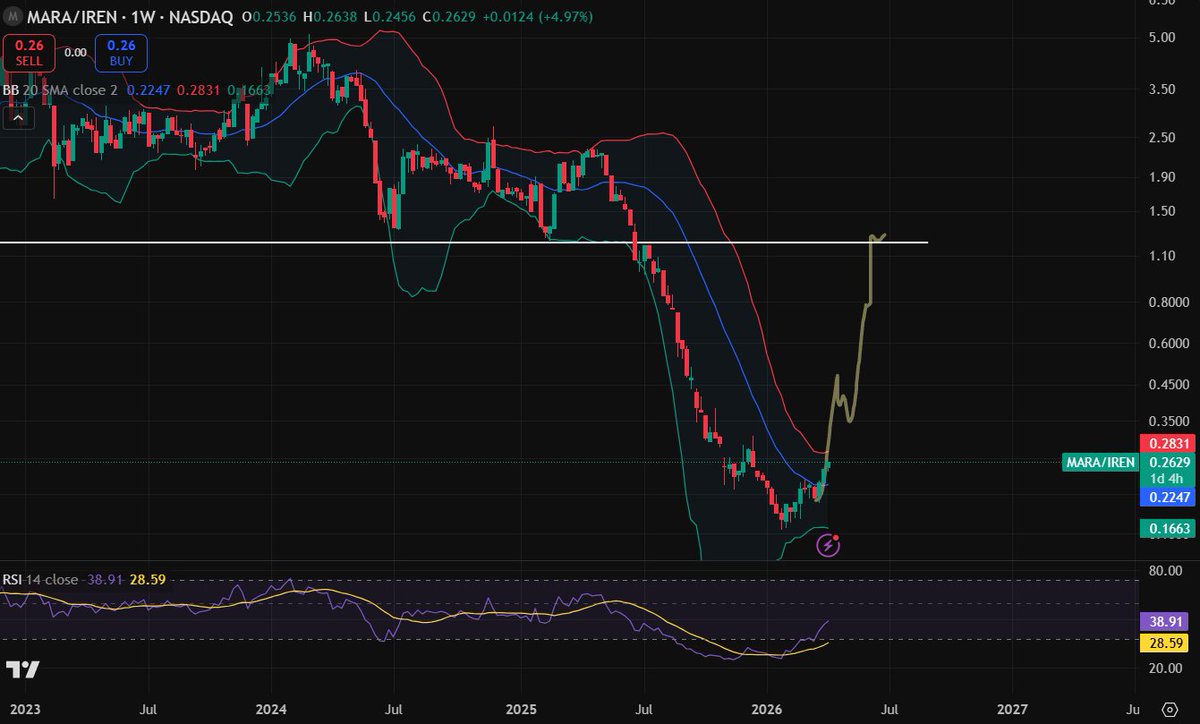Click the red 0.2831 value in BB legend

click(198, 89)
